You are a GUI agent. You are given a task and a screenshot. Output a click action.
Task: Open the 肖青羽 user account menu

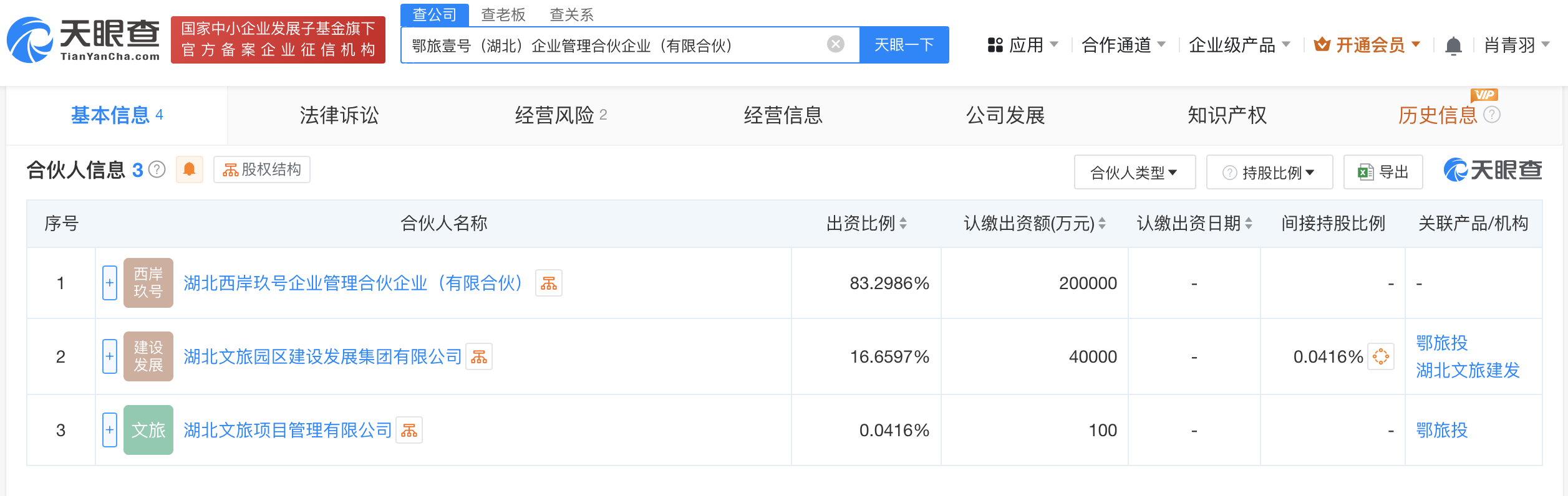(1517, 45)
